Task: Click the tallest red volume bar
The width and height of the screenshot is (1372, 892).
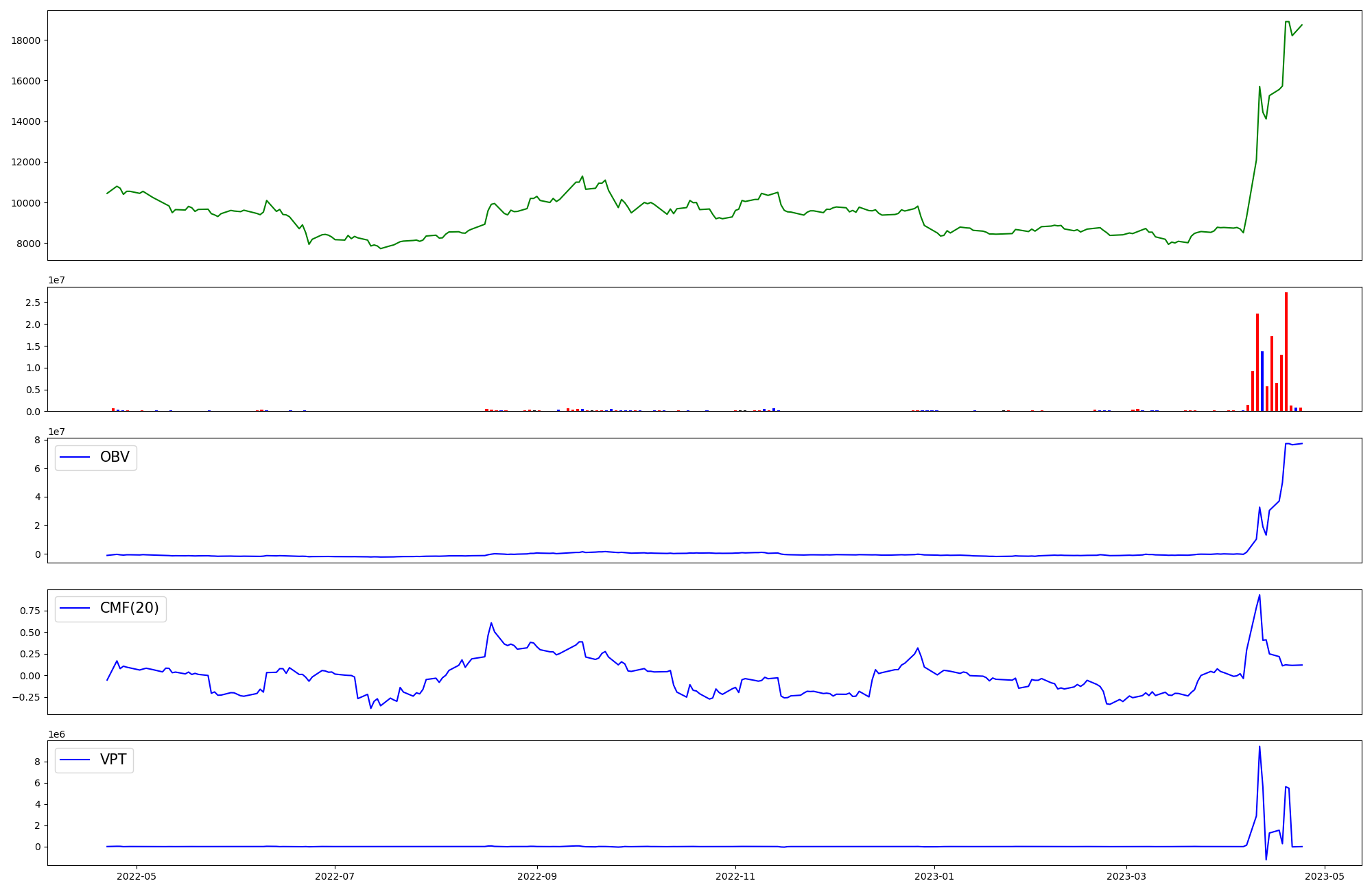Action: pyautogui.click(x=1286, y=351)
